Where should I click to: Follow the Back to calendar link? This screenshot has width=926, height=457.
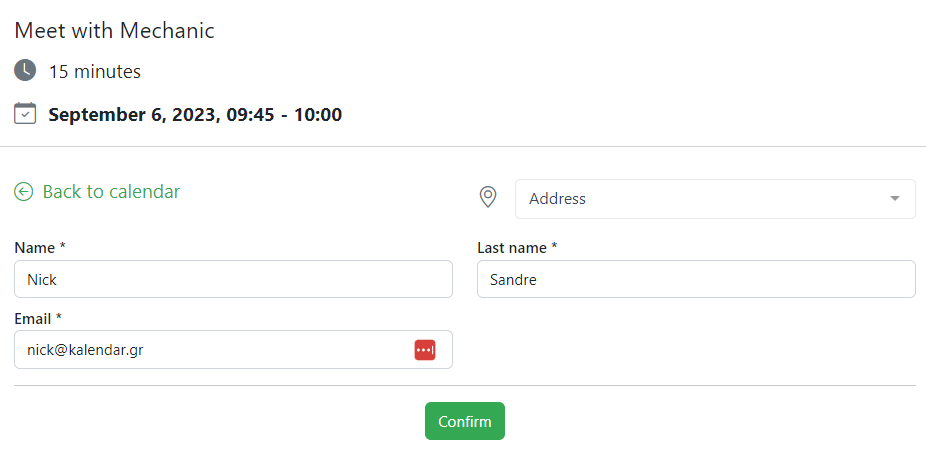(111, 192)
